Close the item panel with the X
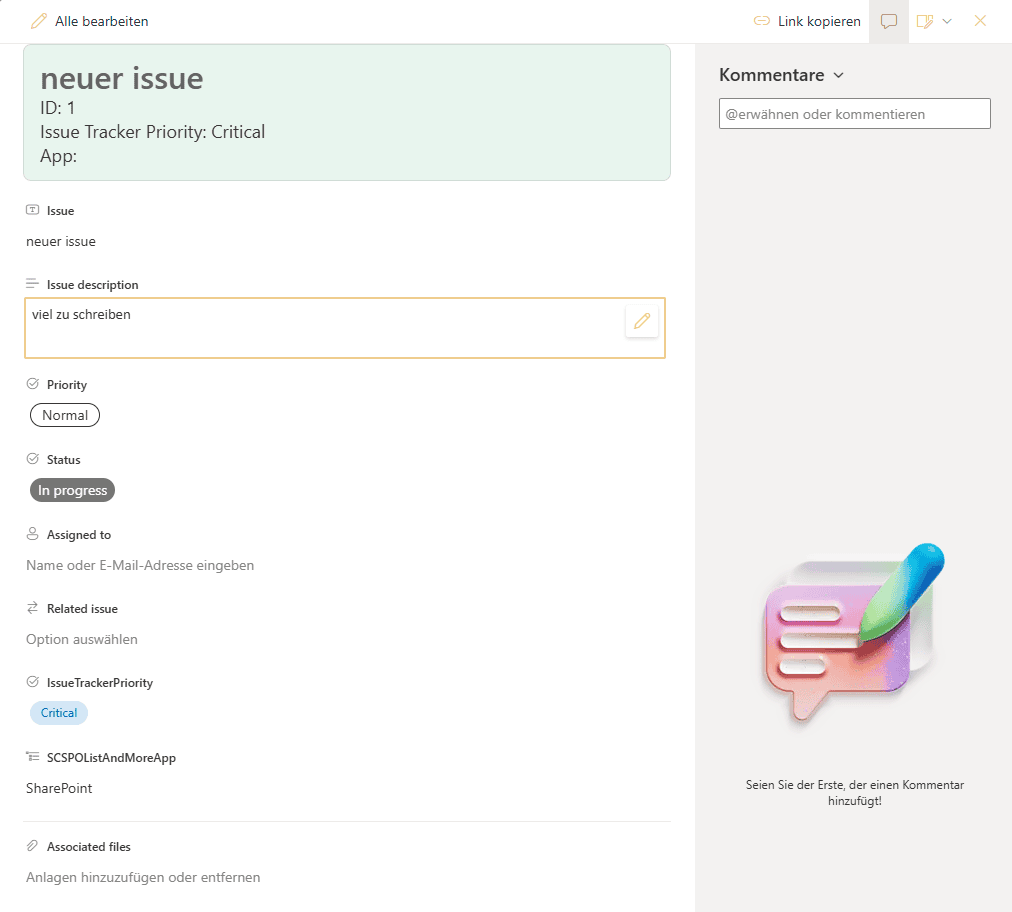 (980, 21)
